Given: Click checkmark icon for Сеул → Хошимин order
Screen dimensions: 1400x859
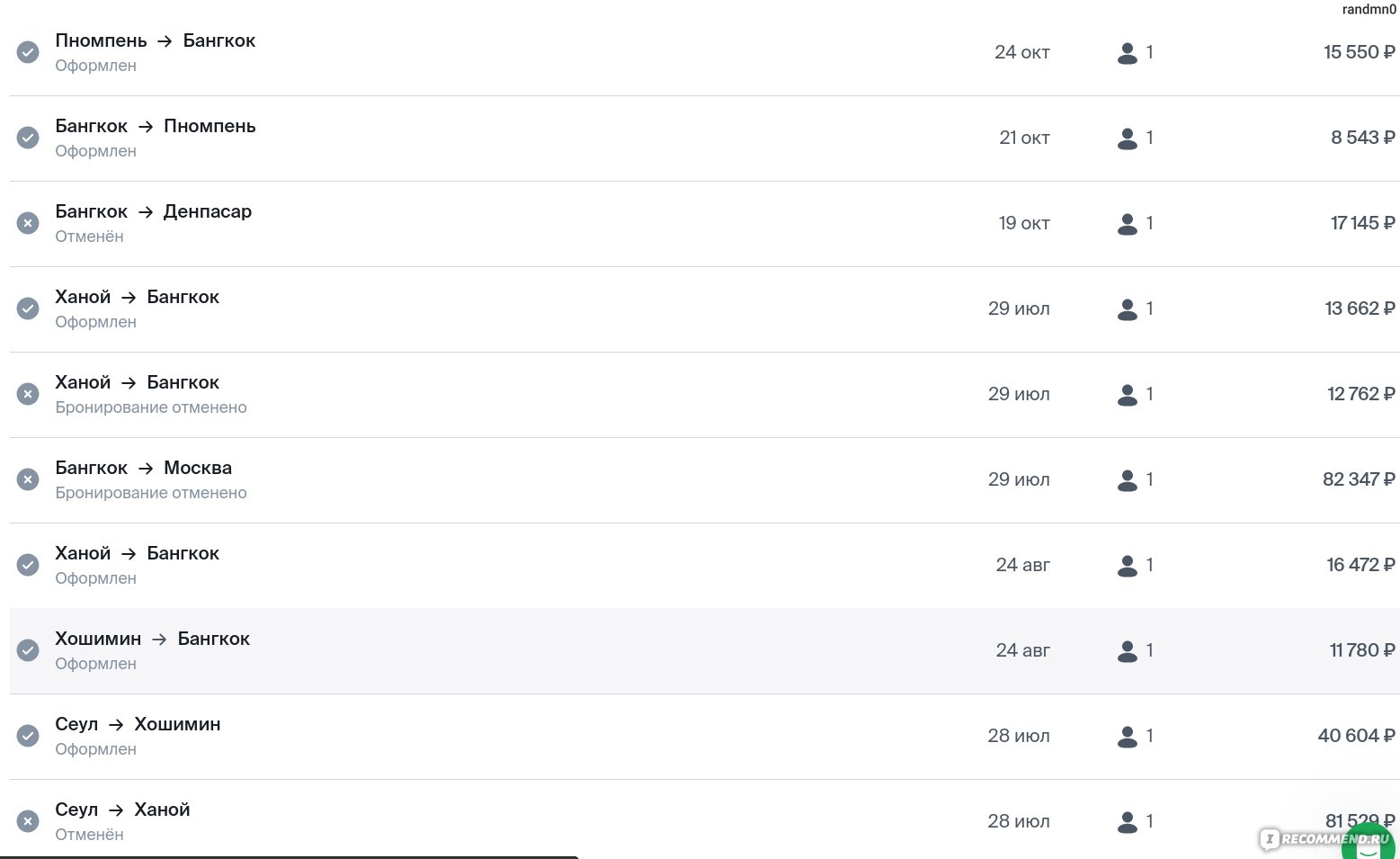Looking at the screenshot, I should tap(28, 736).
